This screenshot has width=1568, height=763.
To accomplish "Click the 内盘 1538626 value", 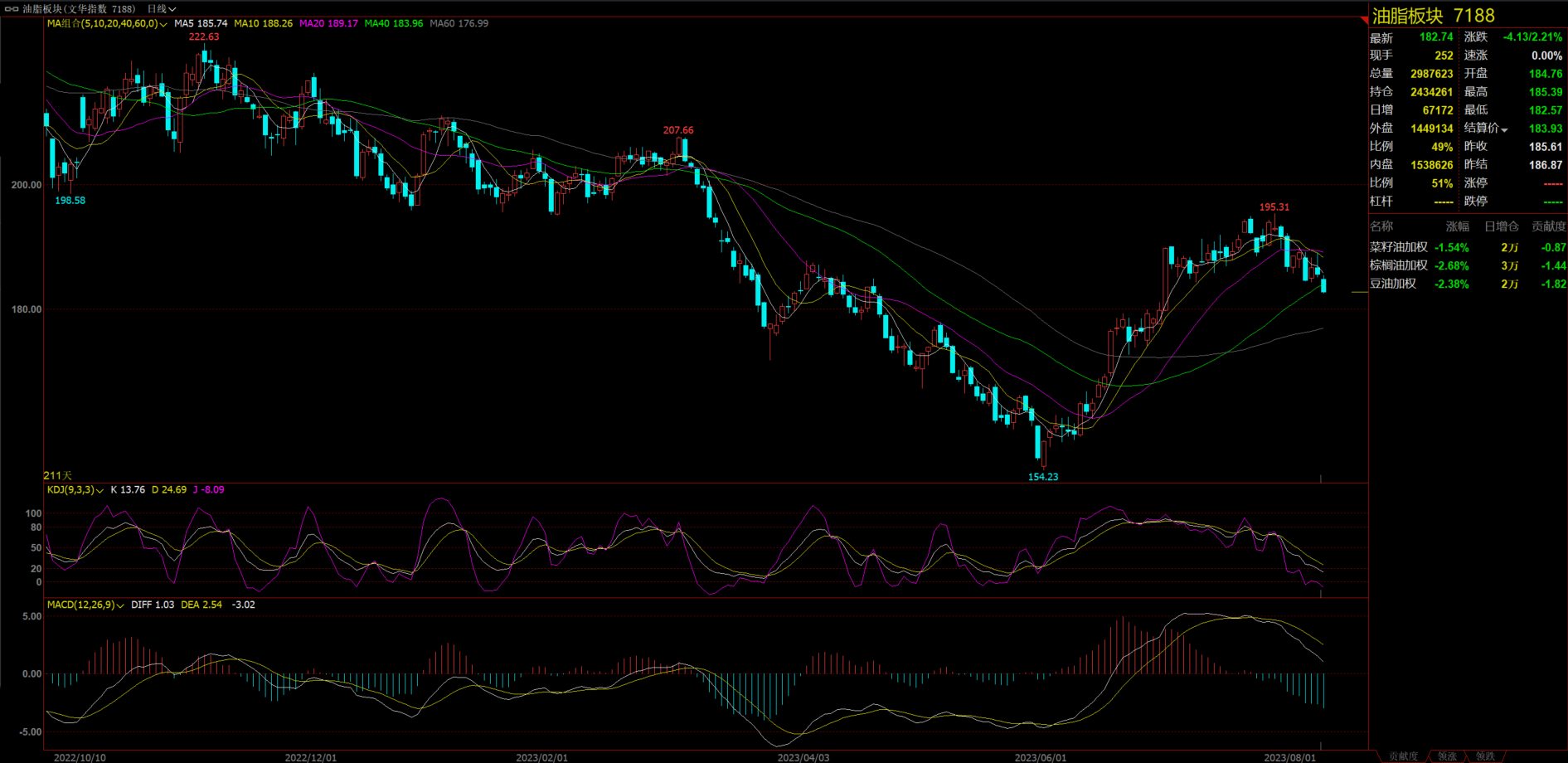I will (x=1432, y=165).
